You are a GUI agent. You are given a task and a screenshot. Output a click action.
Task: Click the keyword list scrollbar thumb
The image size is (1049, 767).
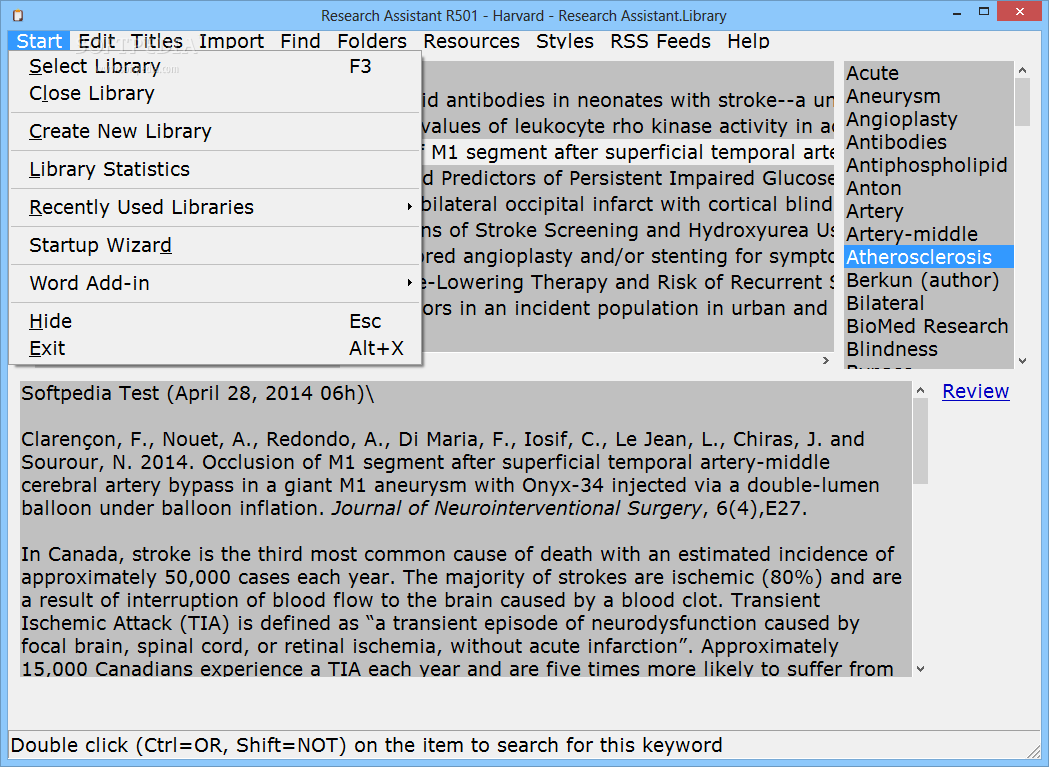[1022, 102]
